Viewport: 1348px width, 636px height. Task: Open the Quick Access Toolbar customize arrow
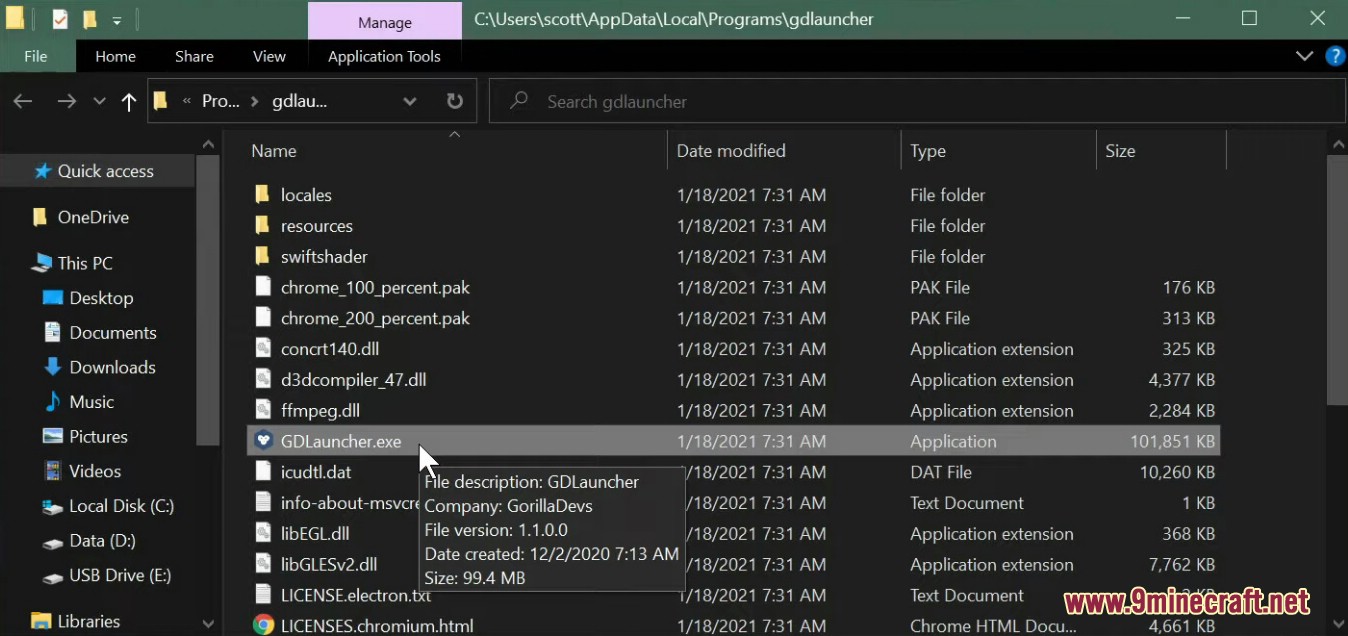[x=117, y=20]
